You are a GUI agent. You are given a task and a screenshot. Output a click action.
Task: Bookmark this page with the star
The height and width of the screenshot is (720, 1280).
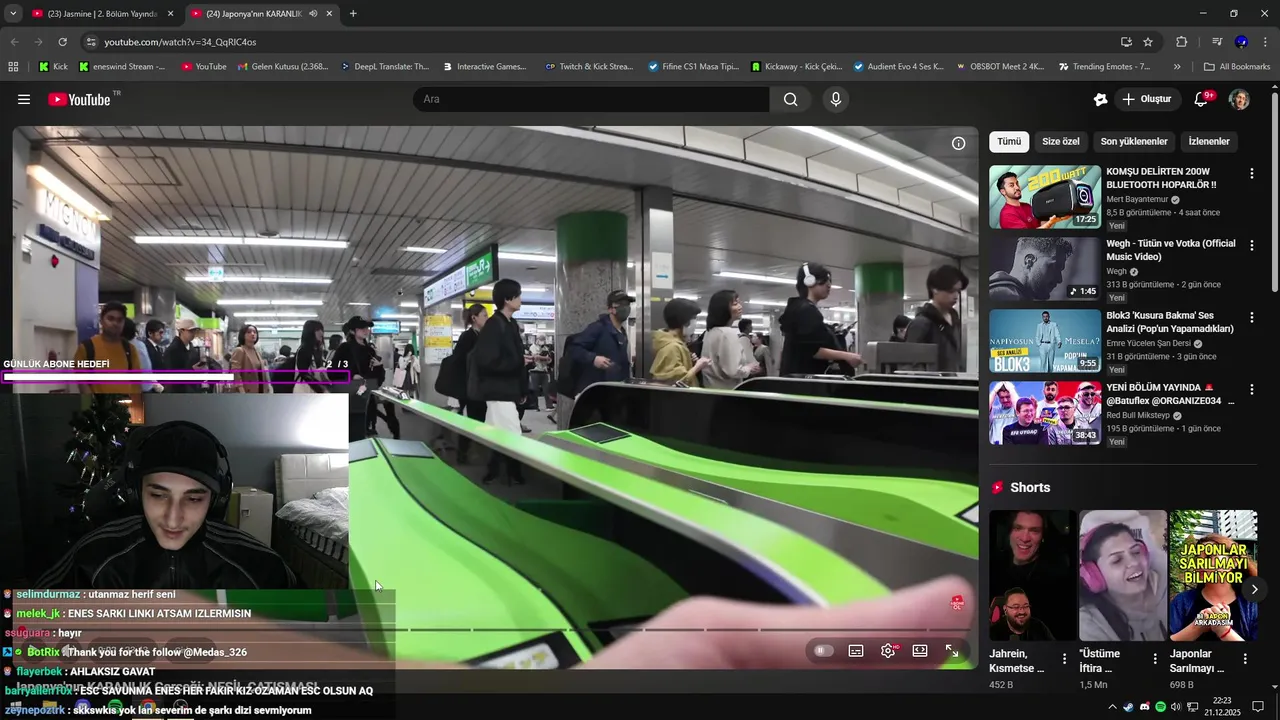pyautogui.click(x=1148, y=42)
